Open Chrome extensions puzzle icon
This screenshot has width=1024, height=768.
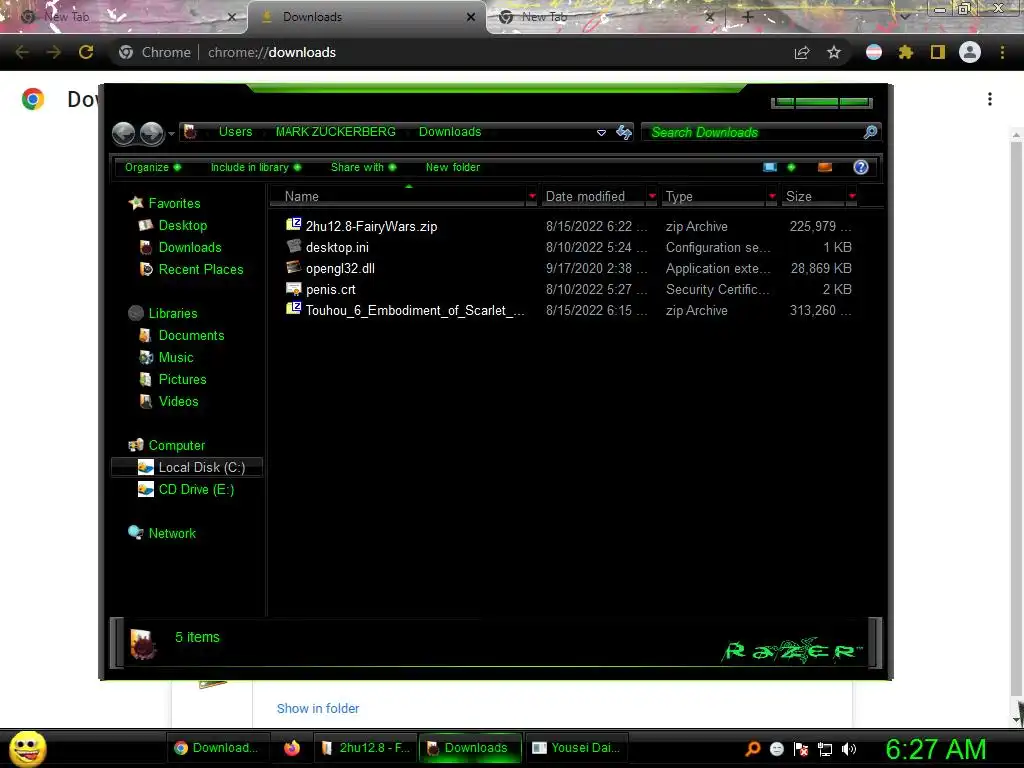pyautogui.click(x=905, y=52)
